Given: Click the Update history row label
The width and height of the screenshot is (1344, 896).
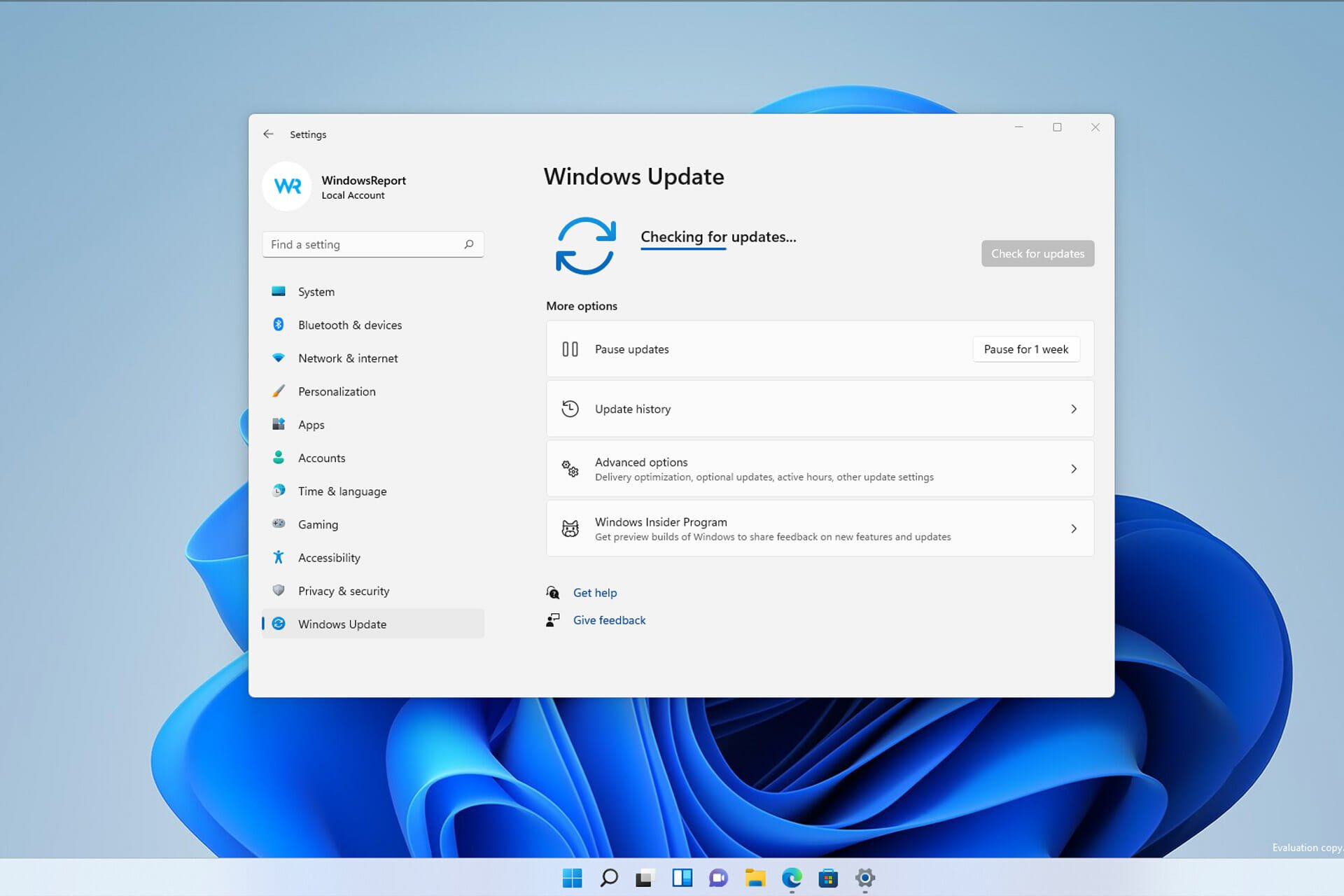Looking at the screenshot, I should (x=633, y=409).
